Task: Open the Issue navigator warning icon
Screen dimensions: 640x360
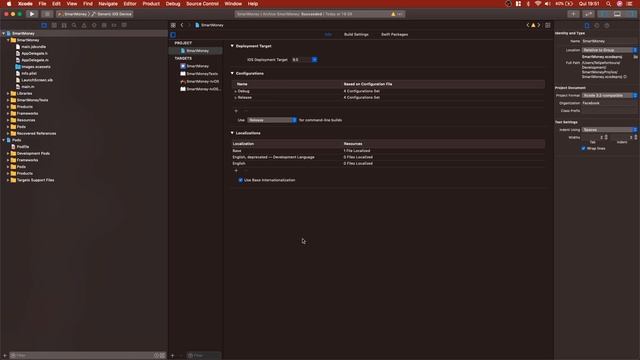Action: coord(84,25)
